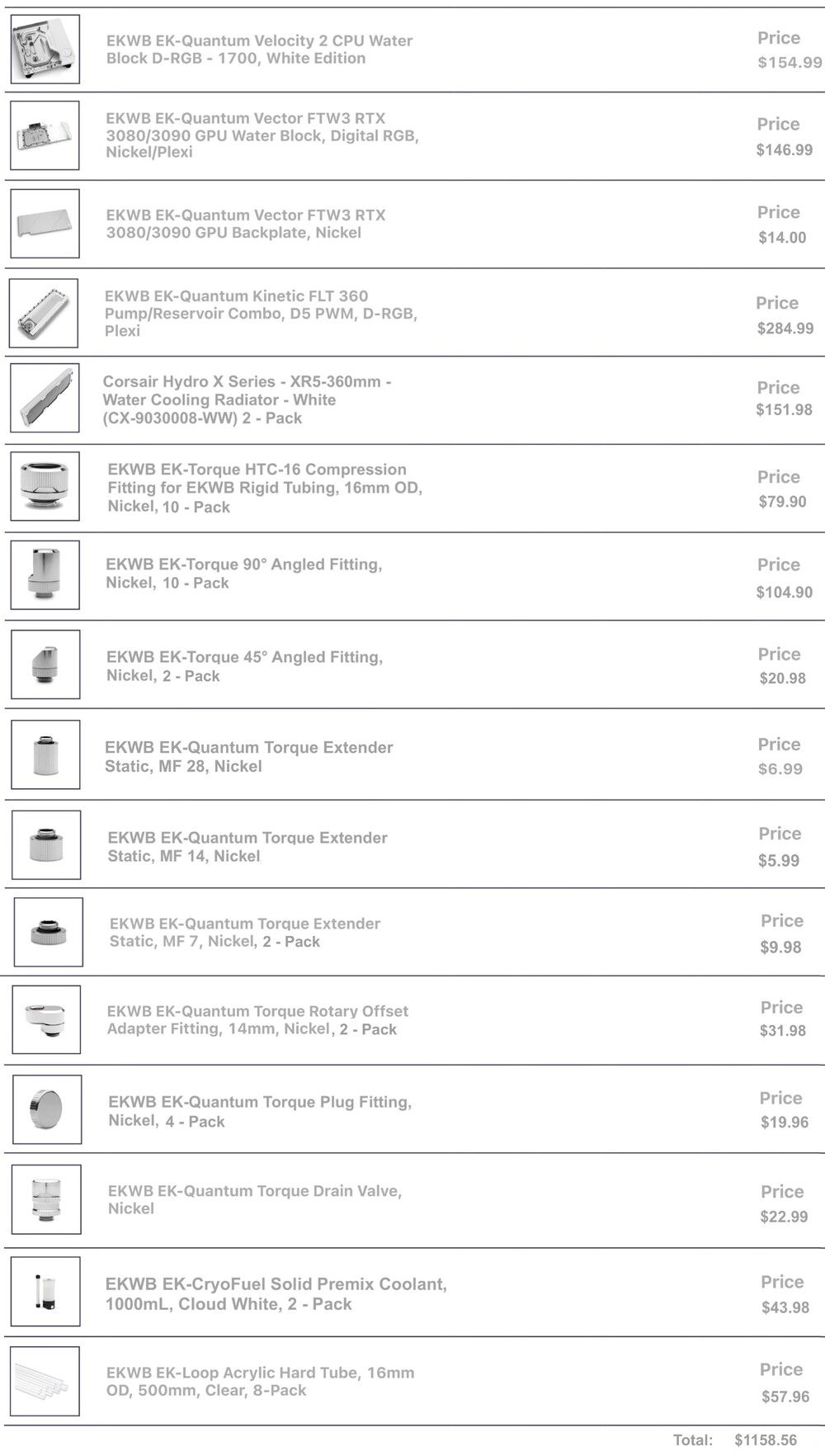
Task: Click the Torque Drain Valve product image
Action: coord(47,1199)
